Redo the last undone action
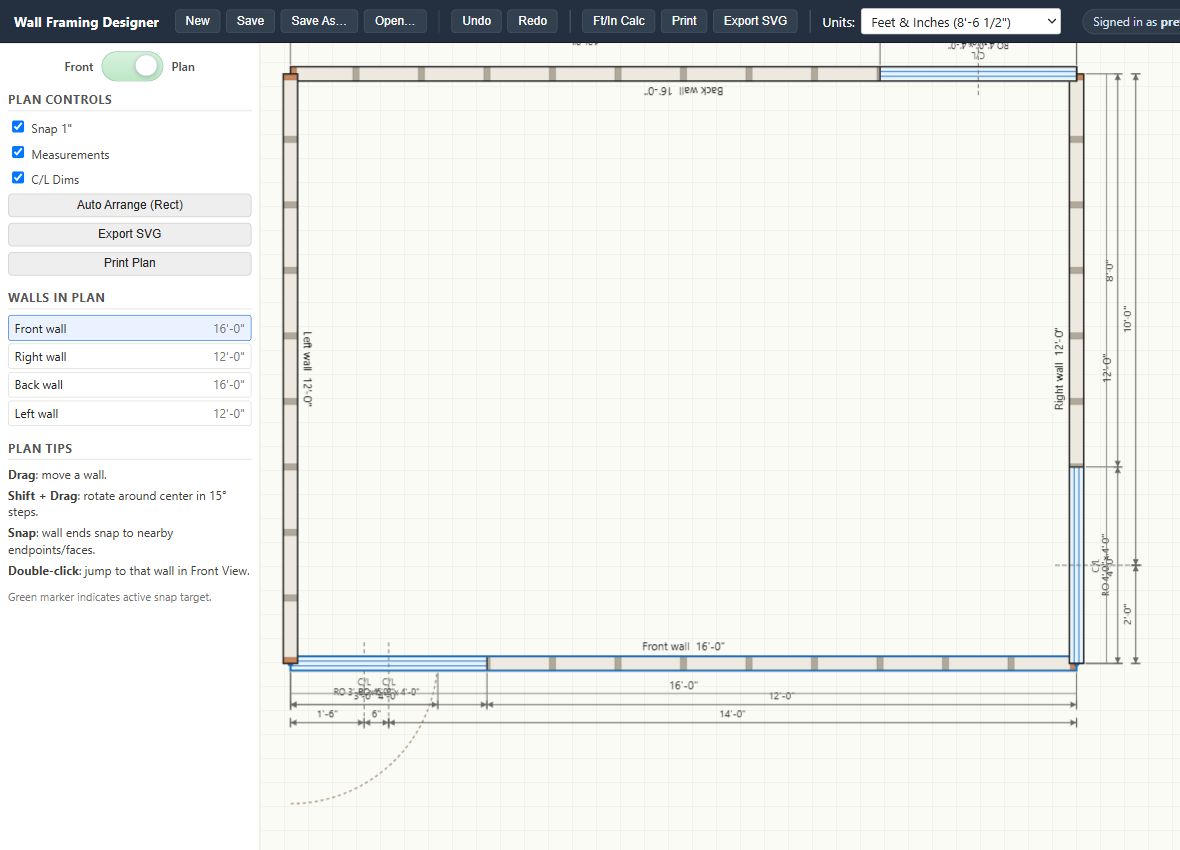This screenshot has height=850, width=1180. [533, 21]
